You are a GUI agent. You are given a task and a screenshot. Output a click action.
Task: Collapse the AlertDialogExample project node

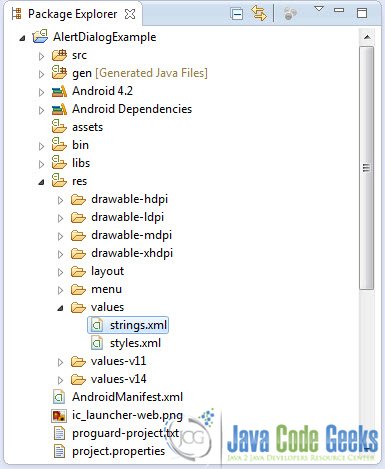pyautogui.click(x=22, y=38)
